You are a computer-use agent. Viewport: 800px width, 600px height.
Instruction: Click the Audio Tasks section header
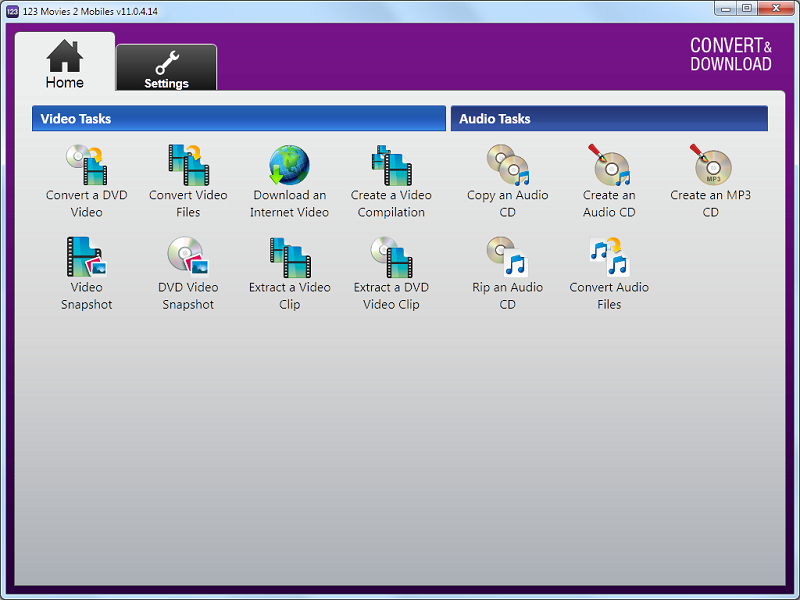pos(608,119)
